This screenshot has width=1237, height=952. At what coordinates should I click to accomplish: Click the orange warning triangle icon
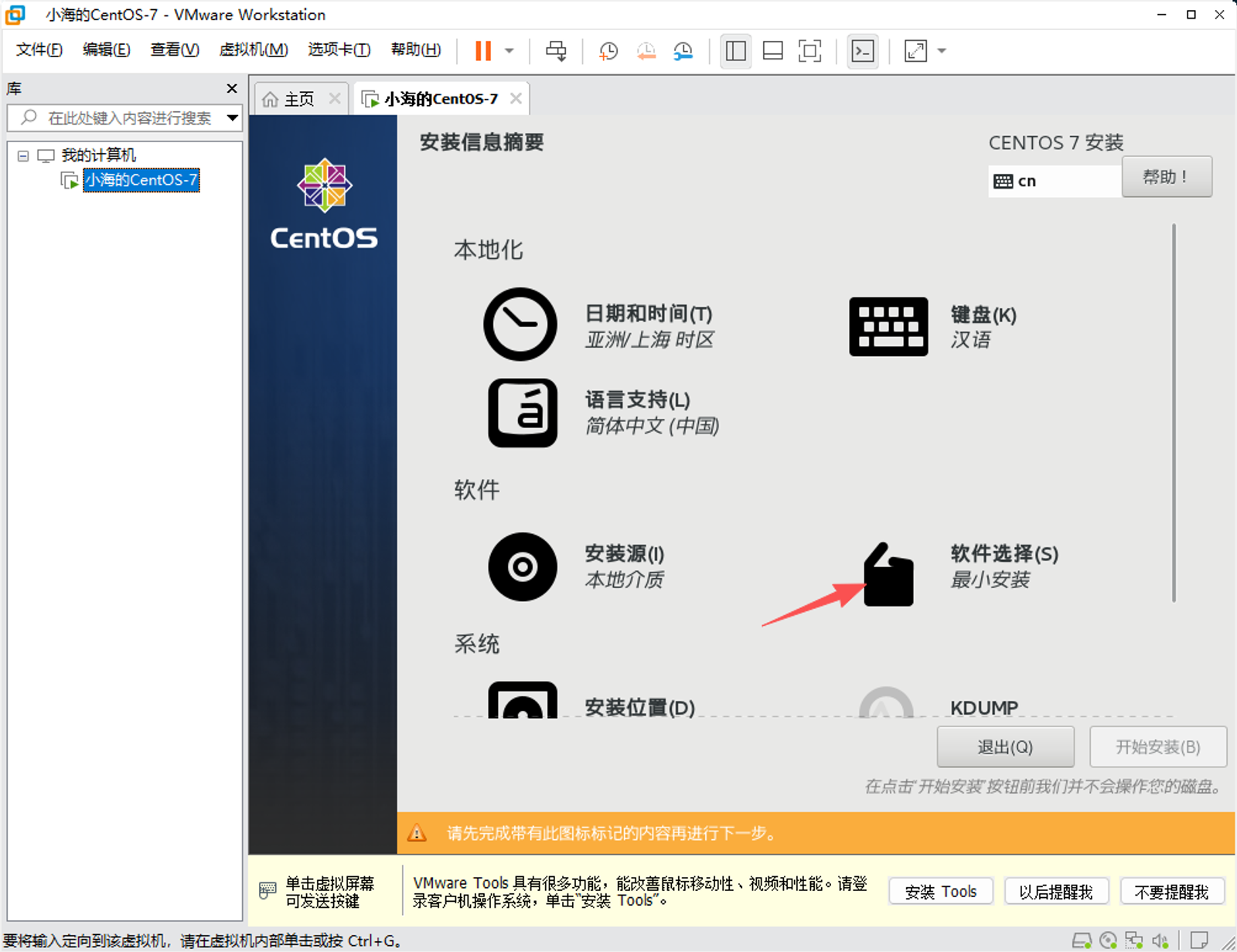[x=417, y=833]
